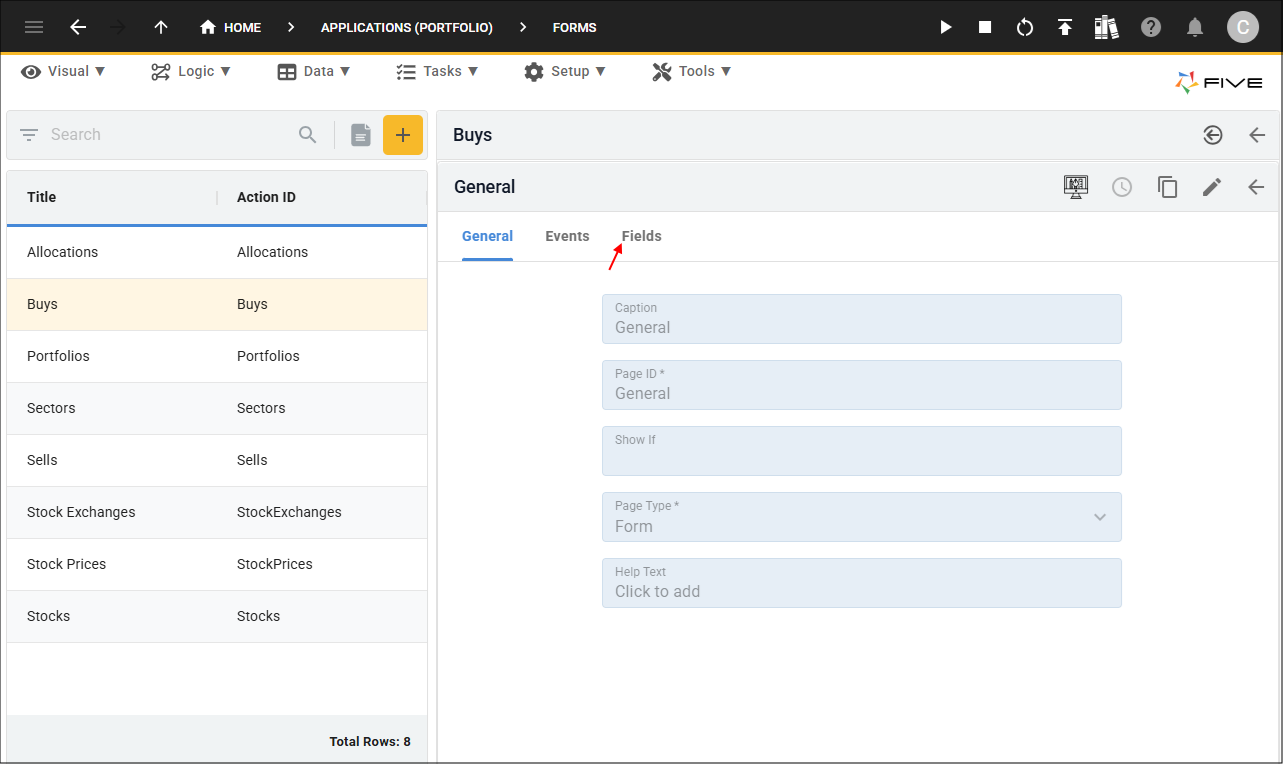Image resolution: width=1283 pixels, height=764 pixels.
Task: Open the Visual menu
Action: [x=64, y=71]
